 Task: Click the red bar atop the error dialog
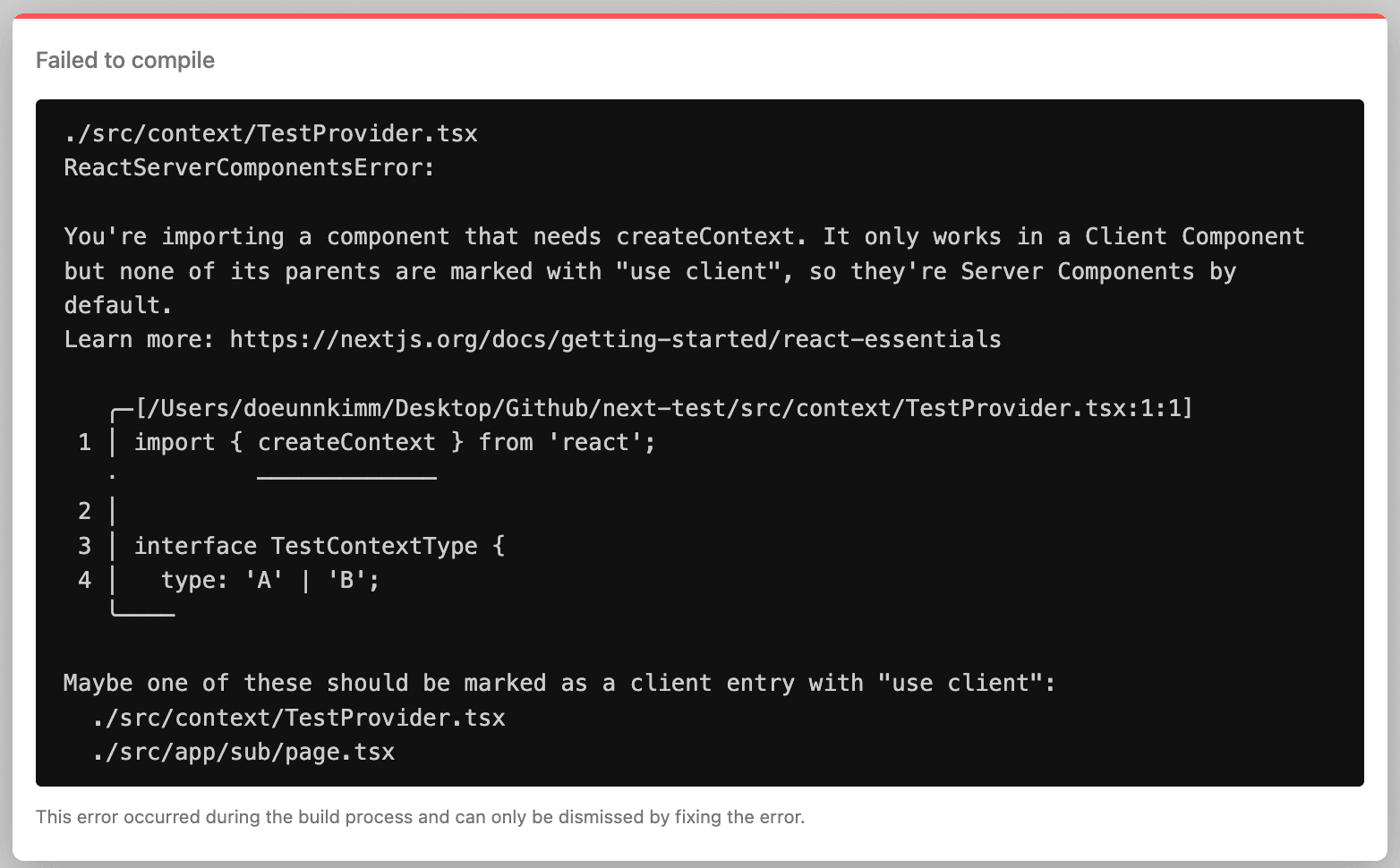point(700,16)
